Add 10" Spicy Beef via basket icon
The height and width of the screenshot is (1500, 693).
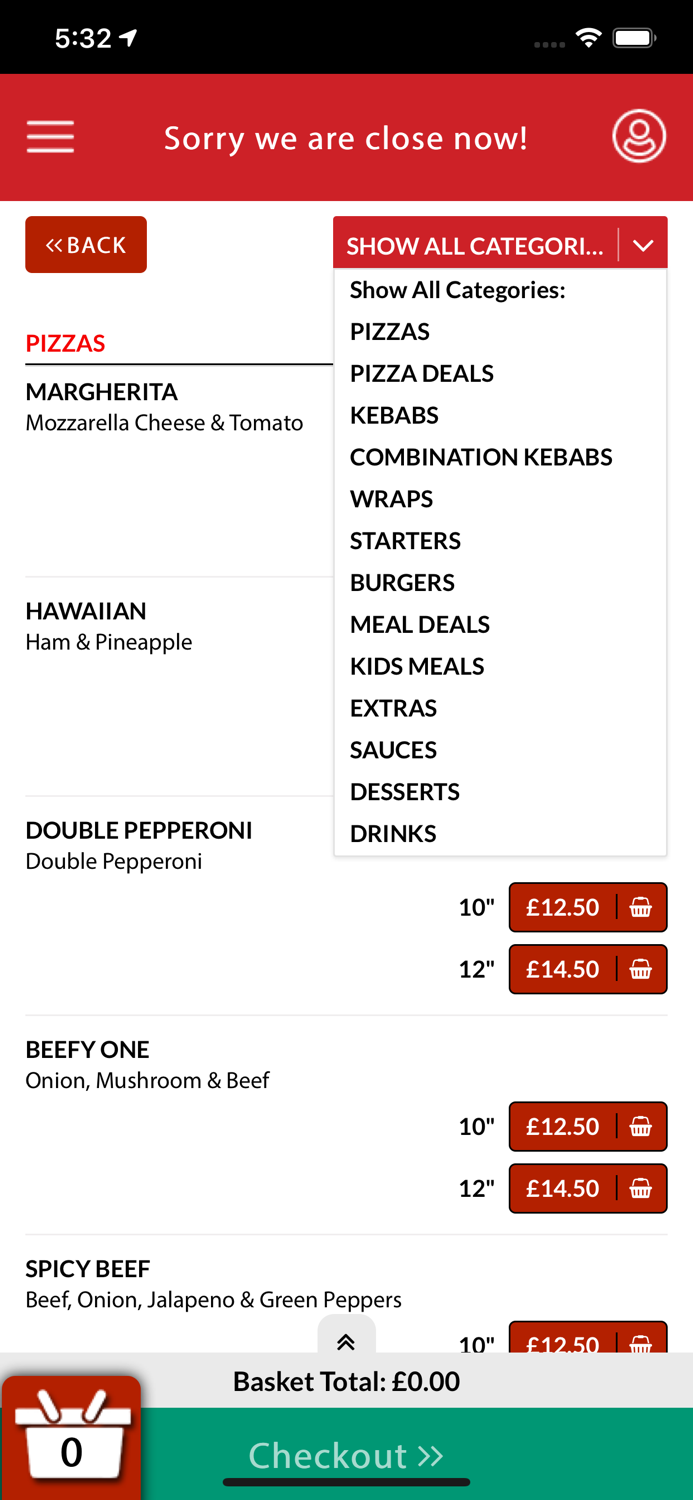pyautogui.click(x=641, y=1345)
